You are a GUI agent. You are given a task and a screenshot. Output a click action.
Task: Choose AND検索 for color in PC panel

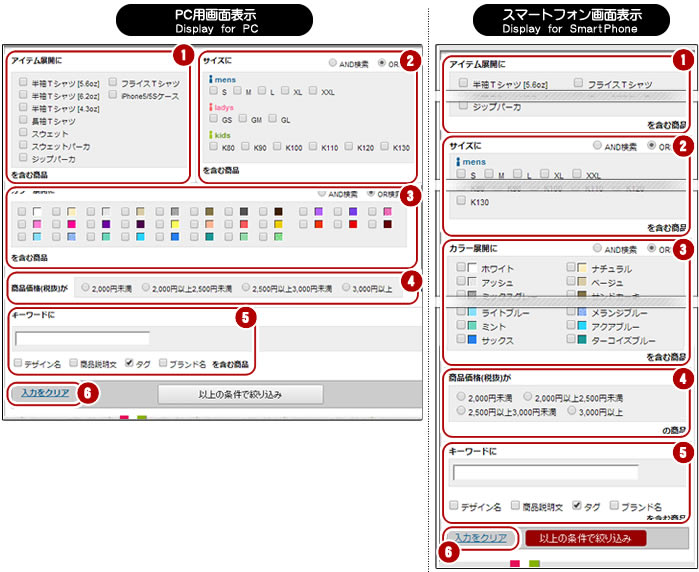tap(321, 193)
